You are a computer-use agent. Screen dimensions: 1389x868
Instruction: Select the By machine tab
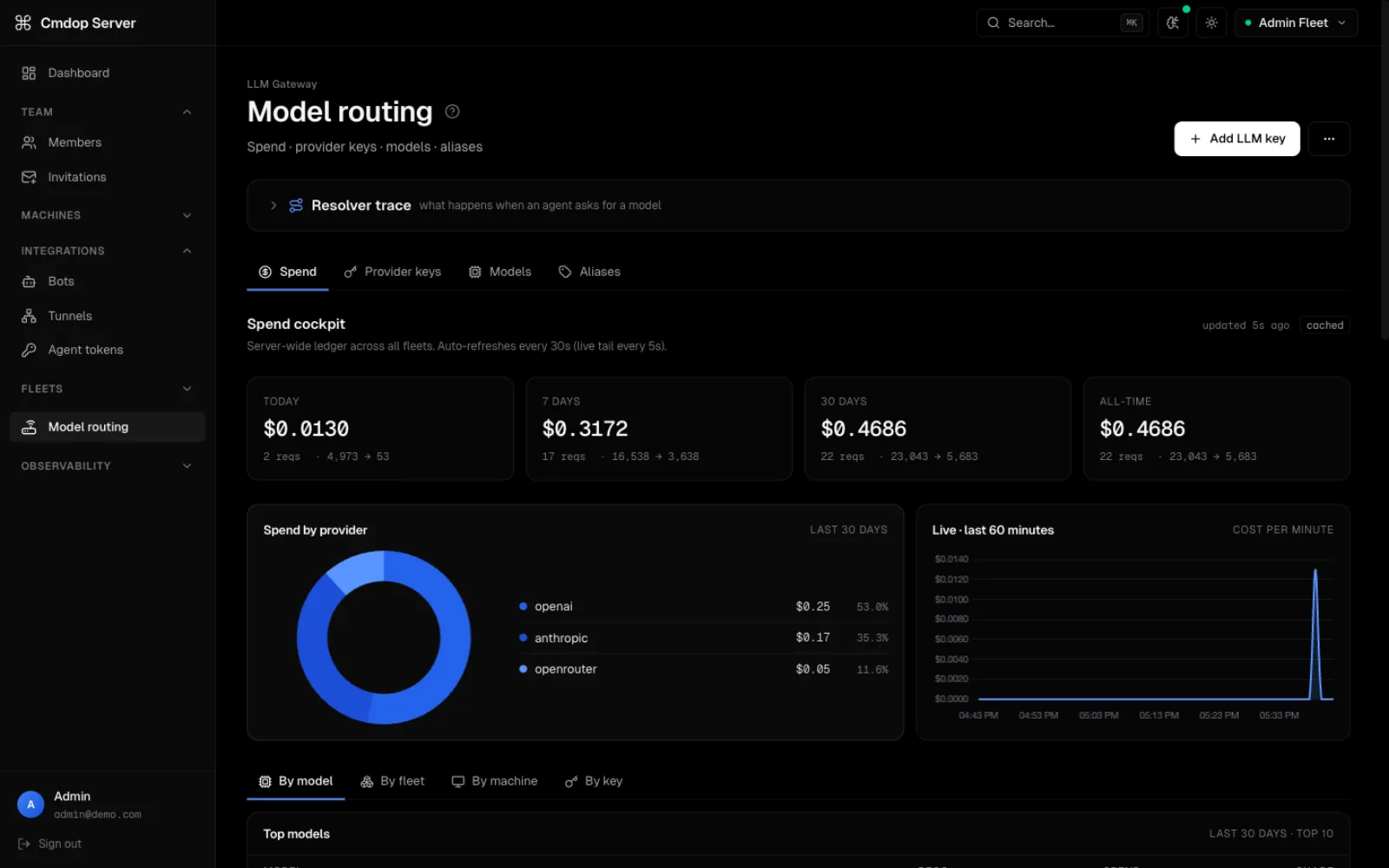coord(494,781)
